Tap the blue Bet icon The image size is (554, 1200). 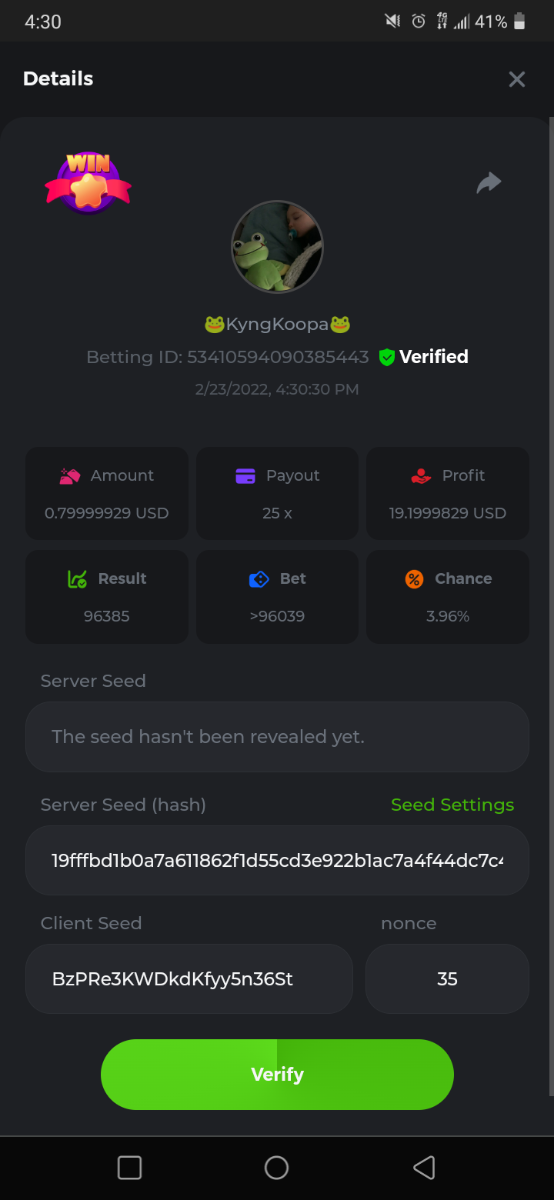pyautogui.click(x=258, y=579)
